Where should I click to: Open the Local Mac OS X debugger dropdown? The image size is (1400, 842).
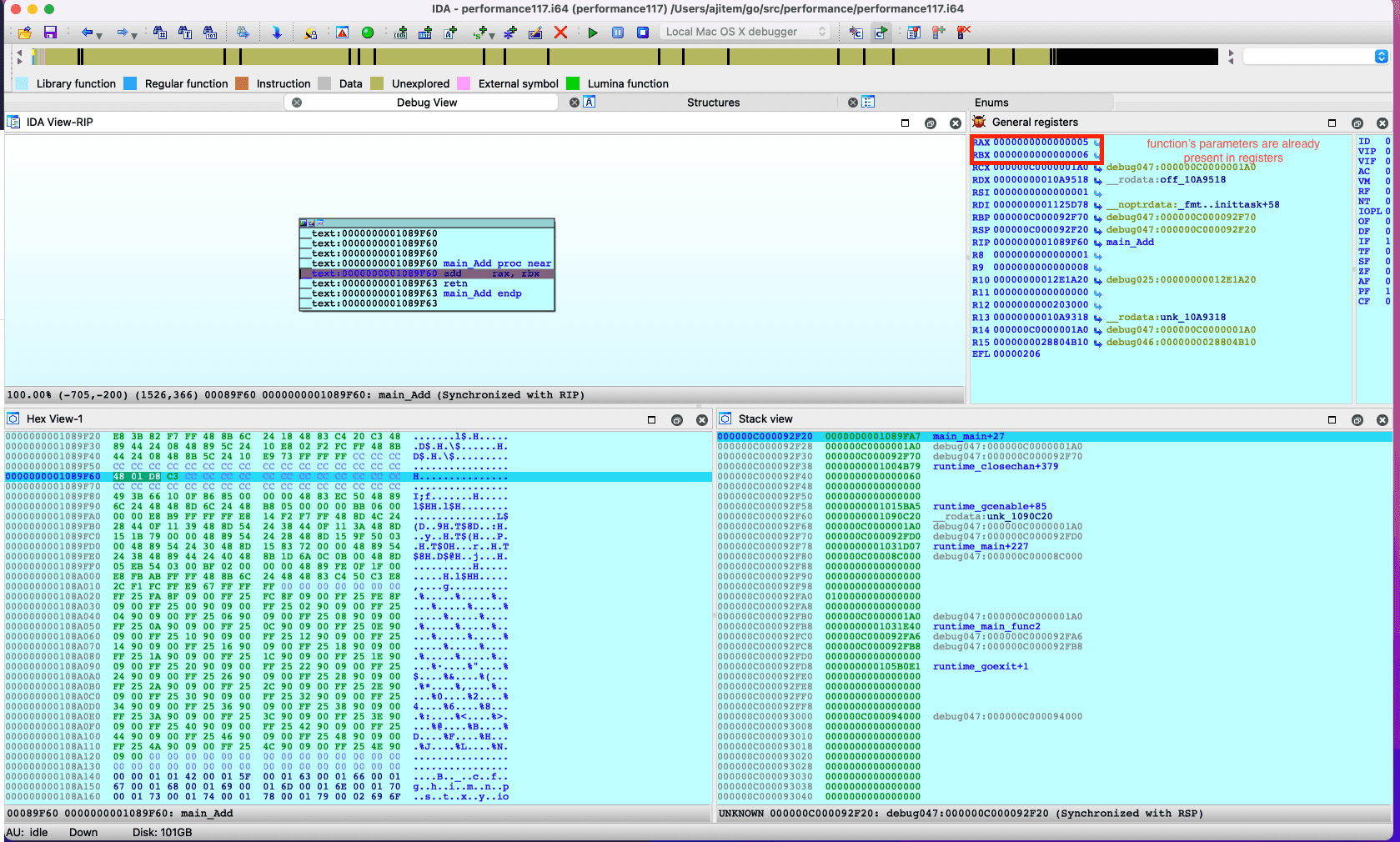(x=746, y=32)
